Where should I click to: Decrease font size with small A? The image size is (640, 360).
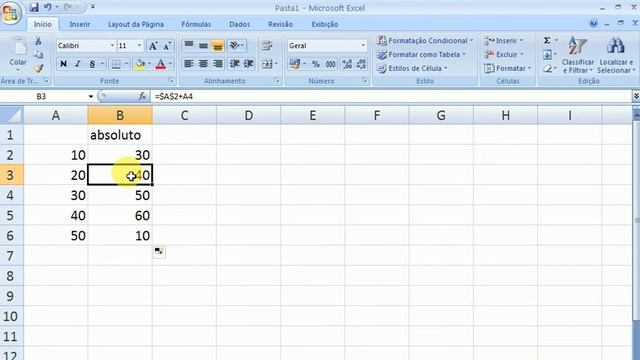click(x=167, y=46)
